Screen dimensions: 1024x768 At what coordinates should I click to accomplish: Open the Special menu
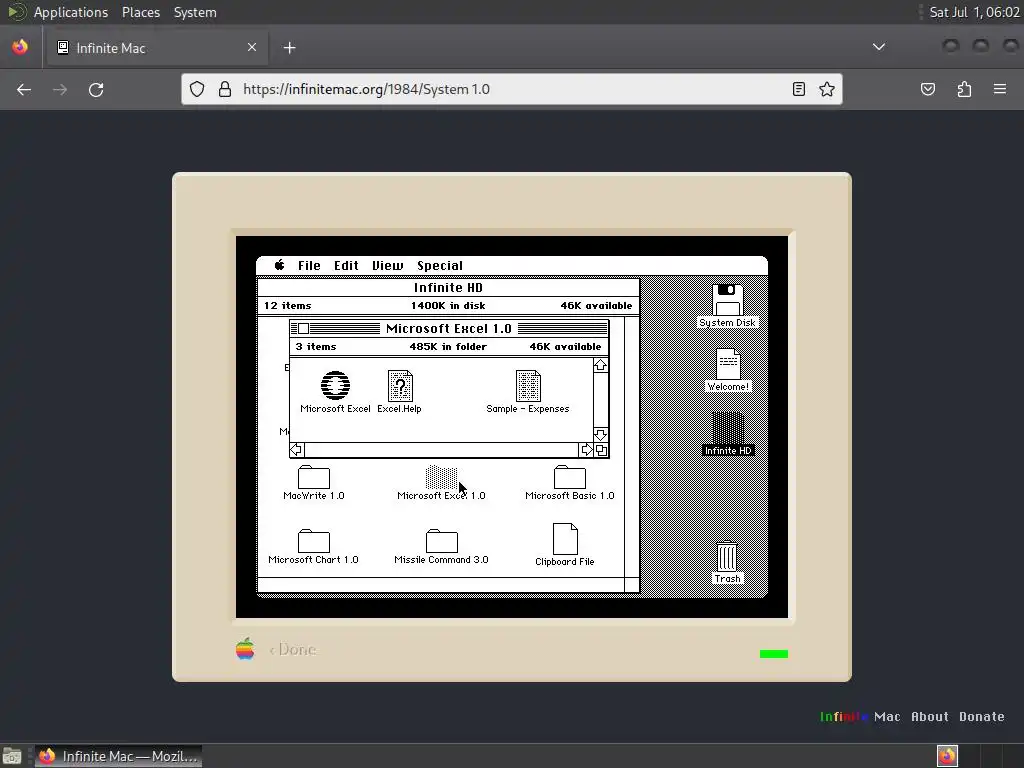point(440,266)
